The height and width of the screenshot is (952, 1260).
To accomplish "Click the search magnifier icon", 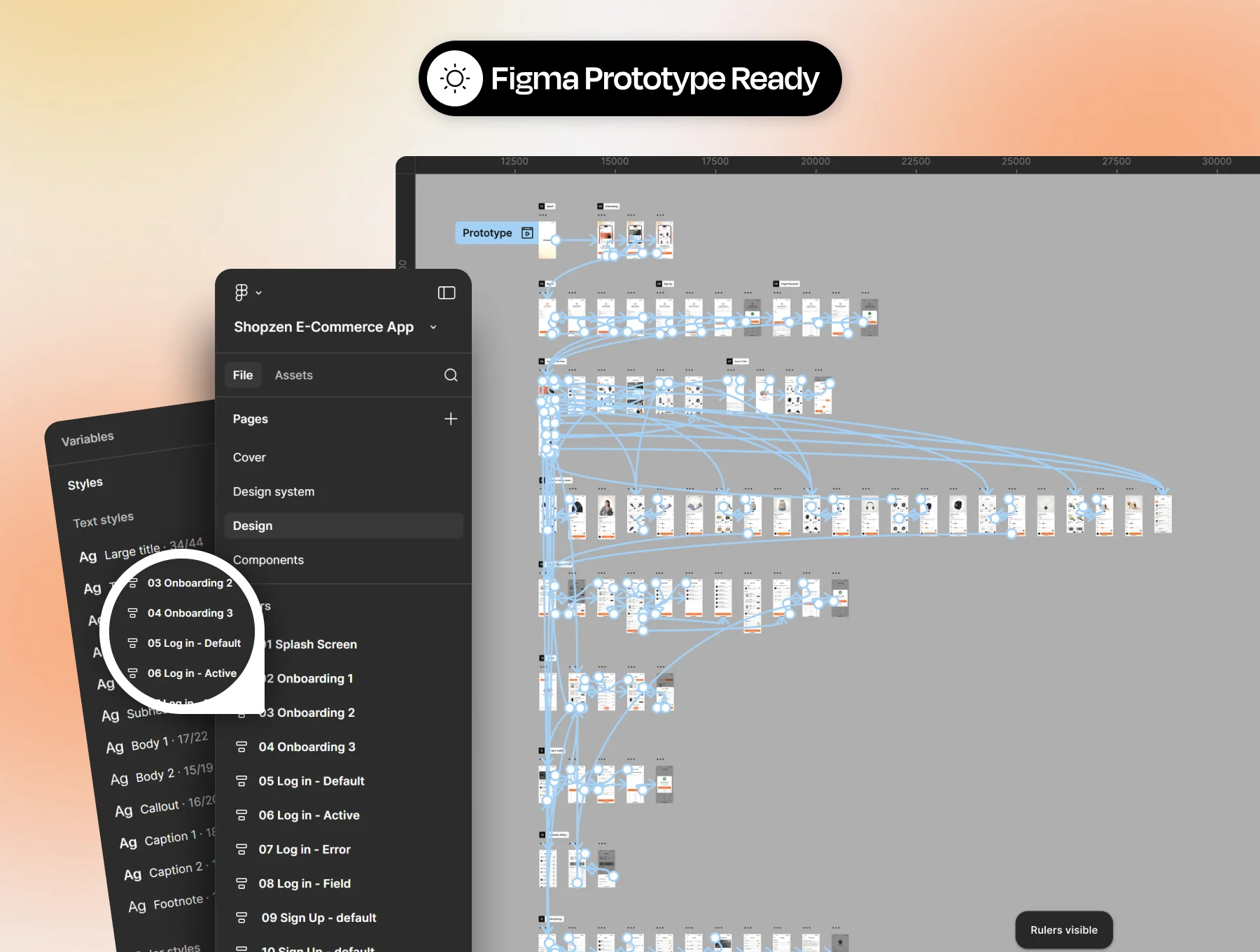I will [451, 375].
